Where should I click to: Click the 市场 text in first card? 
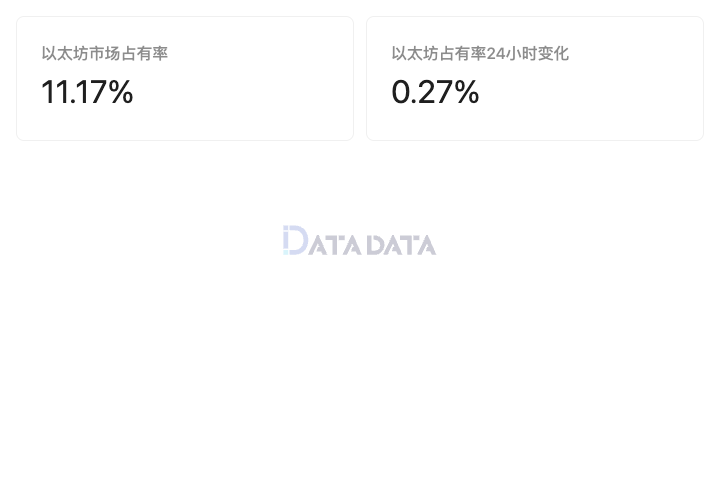point(105,53)
